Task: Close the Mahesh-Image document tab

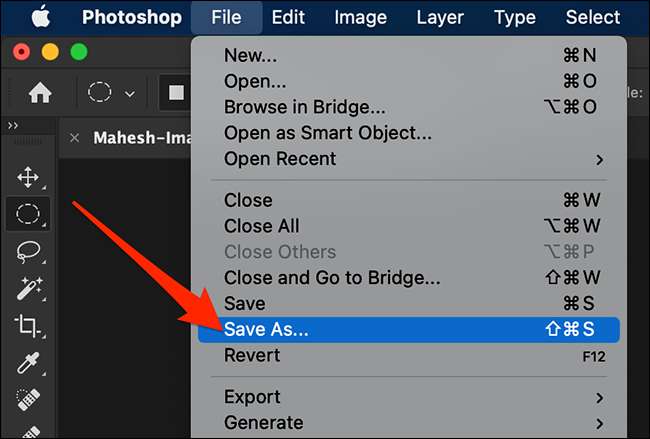Action: (x=75, y=138)
